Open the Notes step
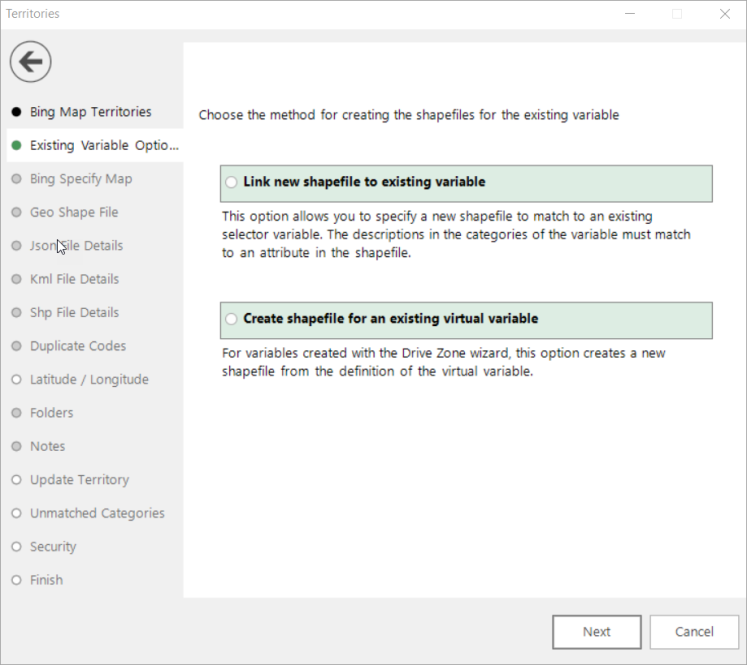Screen dimensions: 747x665 [x=47, y=447]
